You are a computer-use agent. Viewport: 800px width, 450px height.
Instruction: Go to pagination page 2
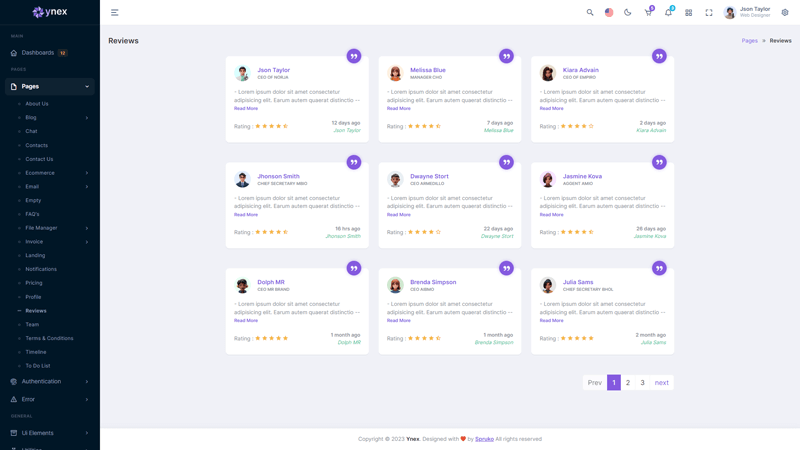628,383
